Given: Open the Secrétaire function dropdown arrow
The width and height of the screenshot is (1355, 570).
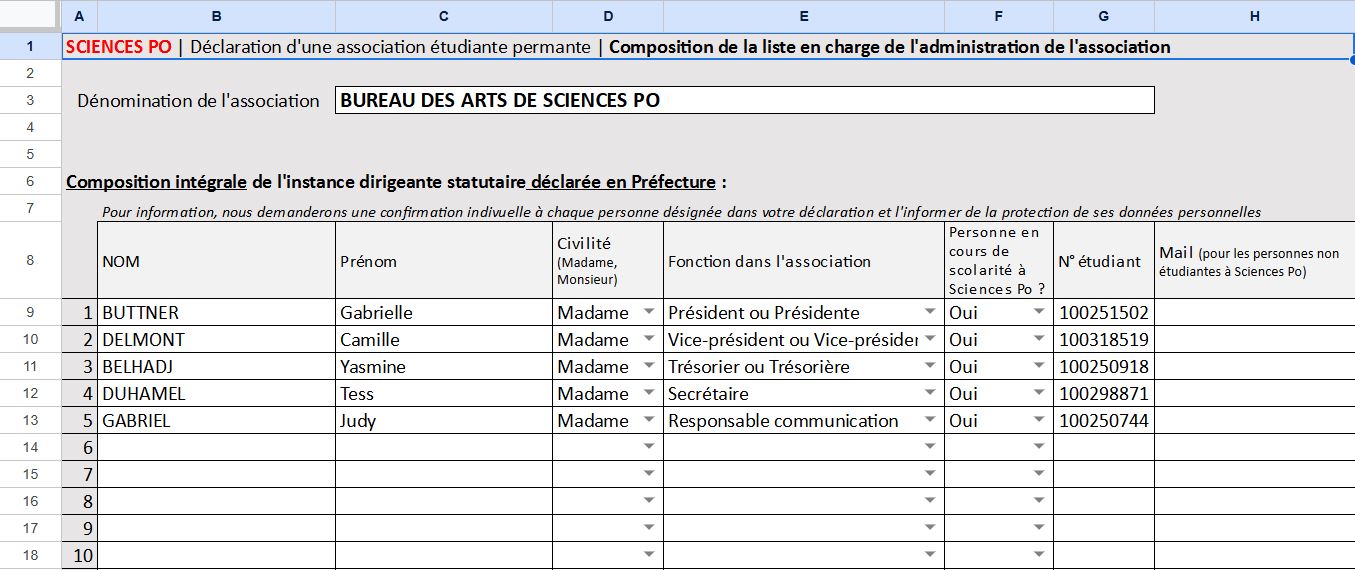Looking at the screenshot, I should [x=930, y=393].
